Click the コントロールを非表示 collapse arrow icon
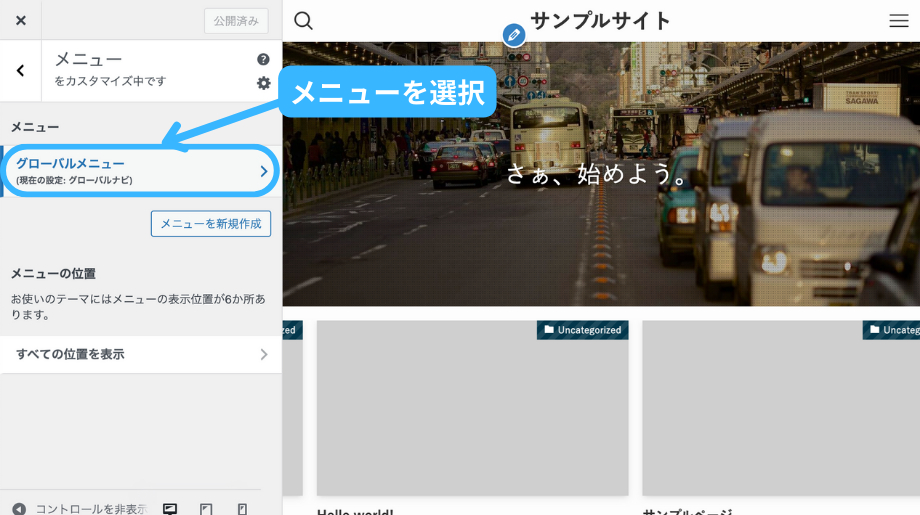 point(19,508)
